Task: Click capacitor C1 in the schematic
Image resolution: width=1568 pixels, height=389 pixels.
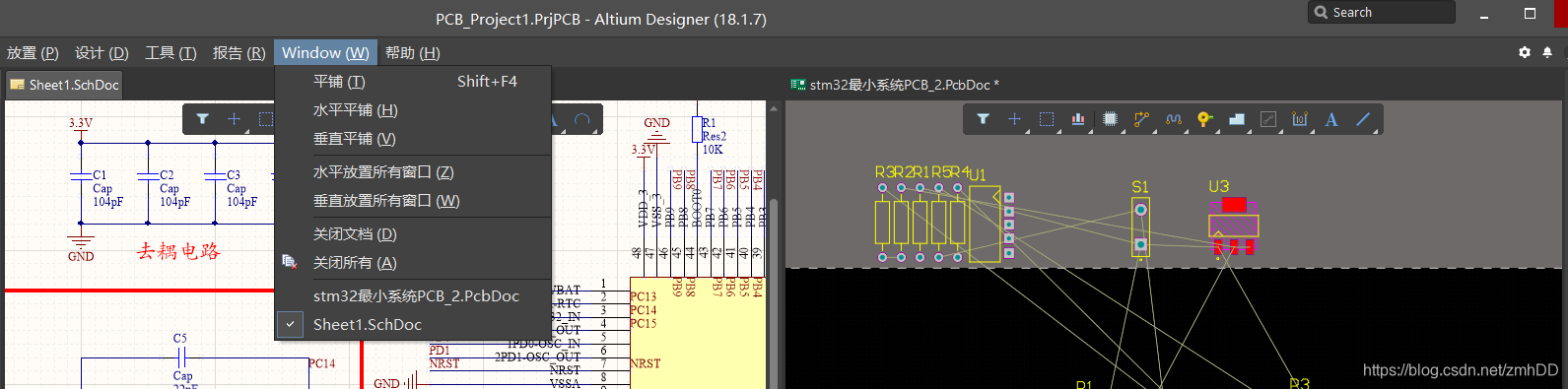Action: coord(81,176)
